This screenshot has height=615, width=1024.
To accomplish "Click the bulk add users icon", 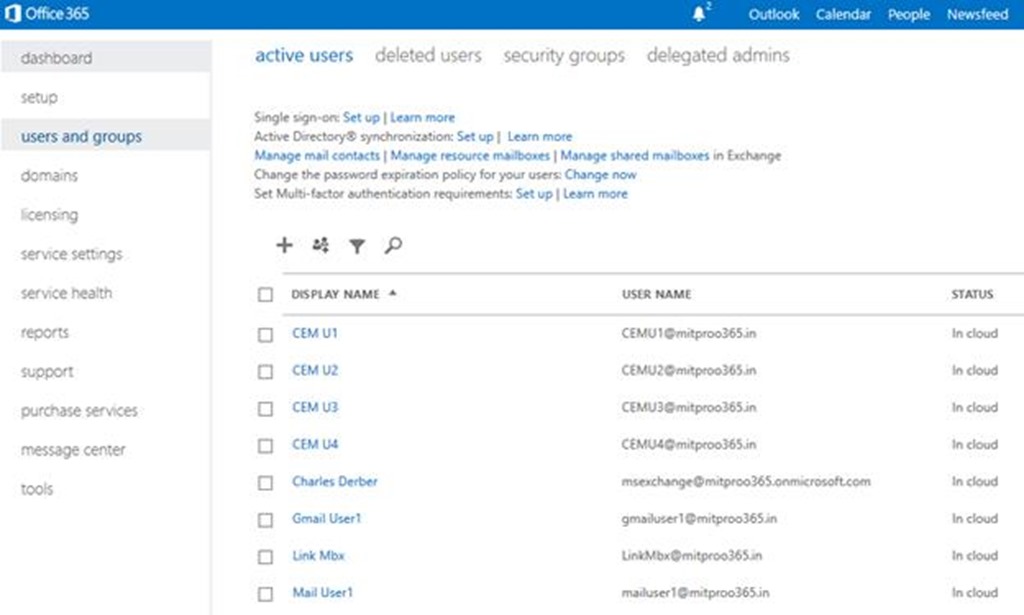I will (320, 245).
